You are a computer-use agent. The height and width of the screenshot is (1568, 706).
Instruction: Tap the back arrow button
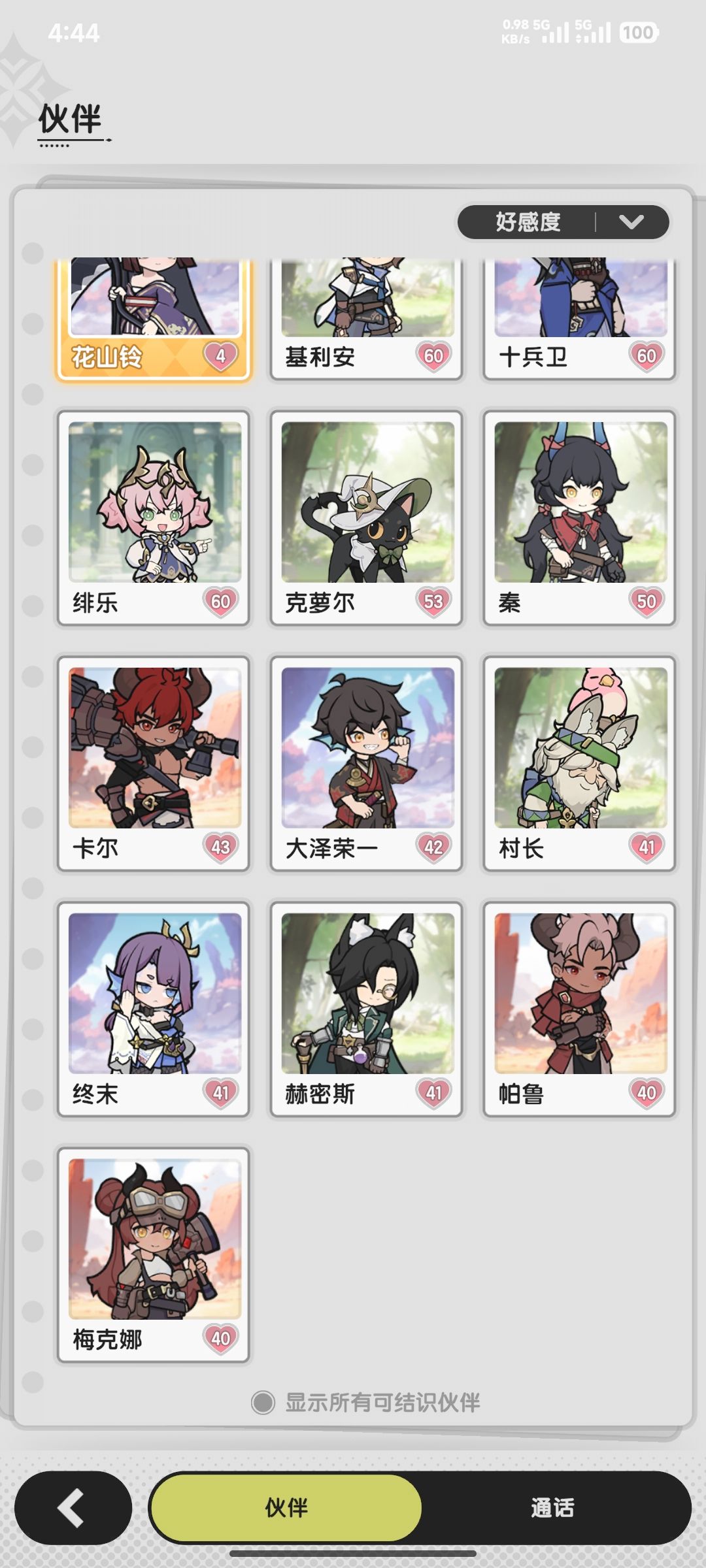[73, 1508]
